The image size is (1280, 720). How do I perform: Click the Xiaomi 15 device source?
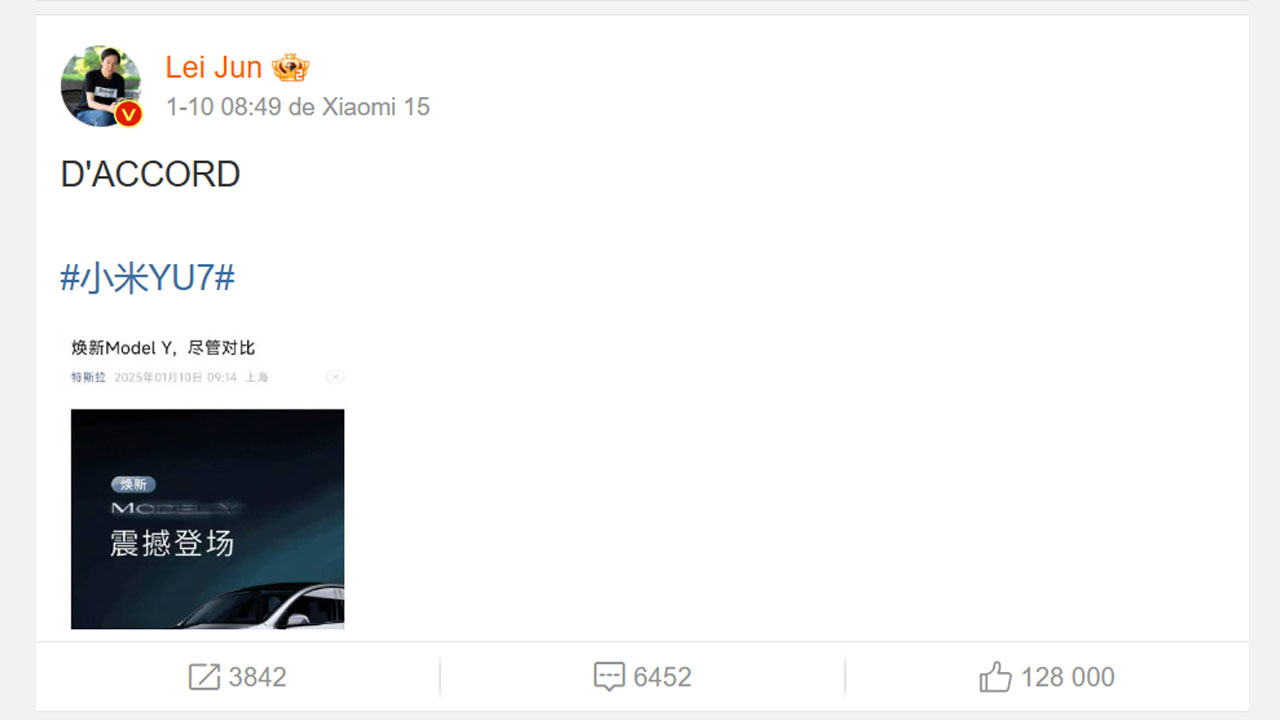[x=376, y=107]
